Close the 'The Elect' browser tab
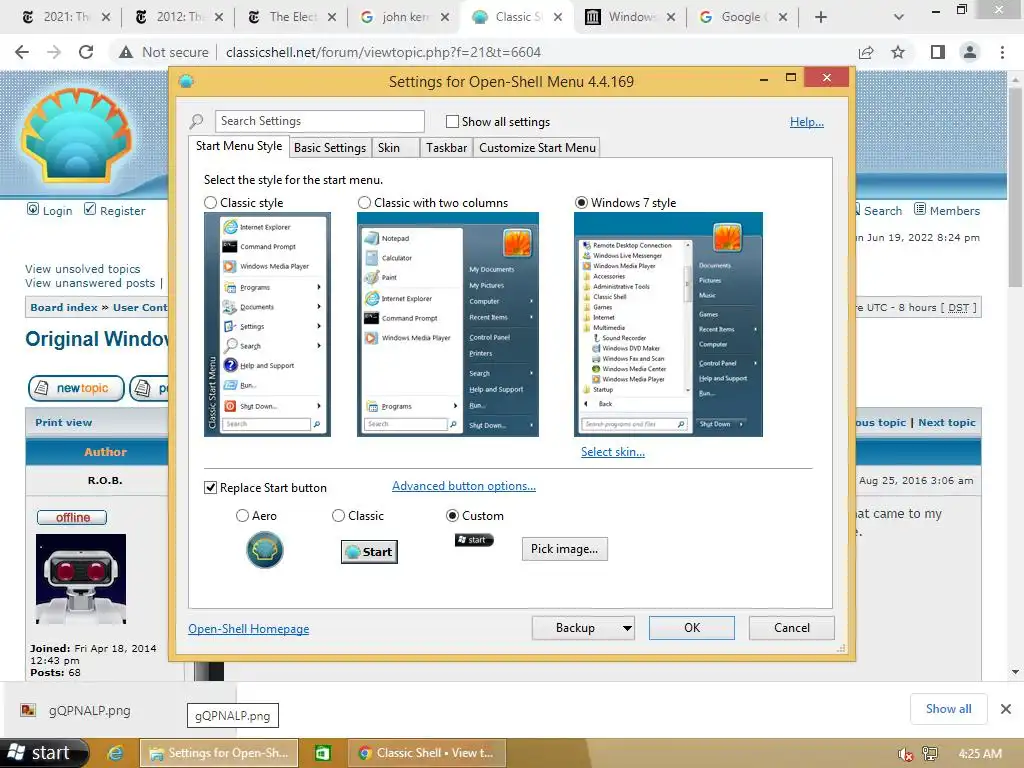 point(332,17)
